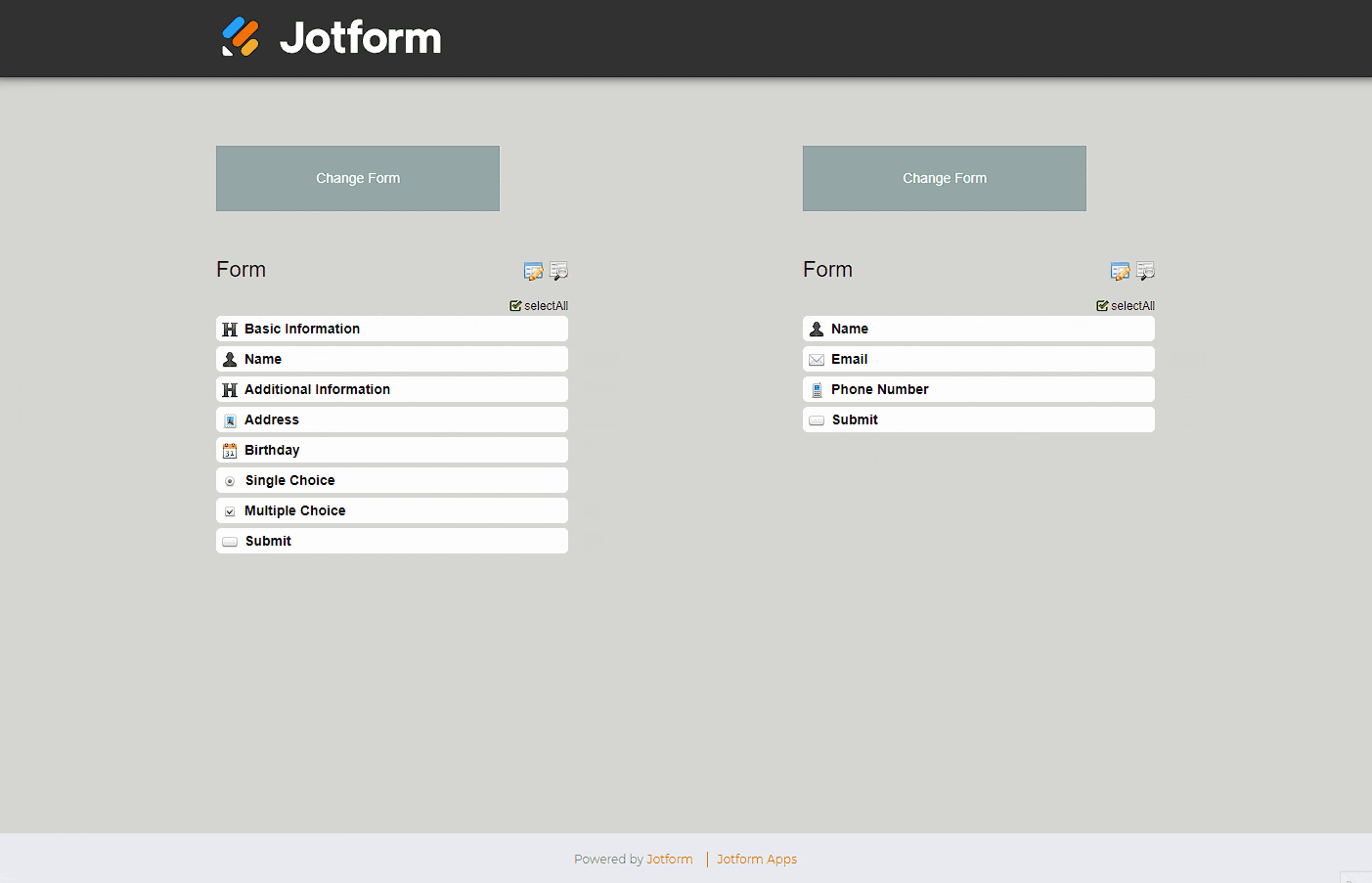Click the person icon on the left Name field
Image resolution: width=1372 pixels, height=883 pixels.
[230, 359]
